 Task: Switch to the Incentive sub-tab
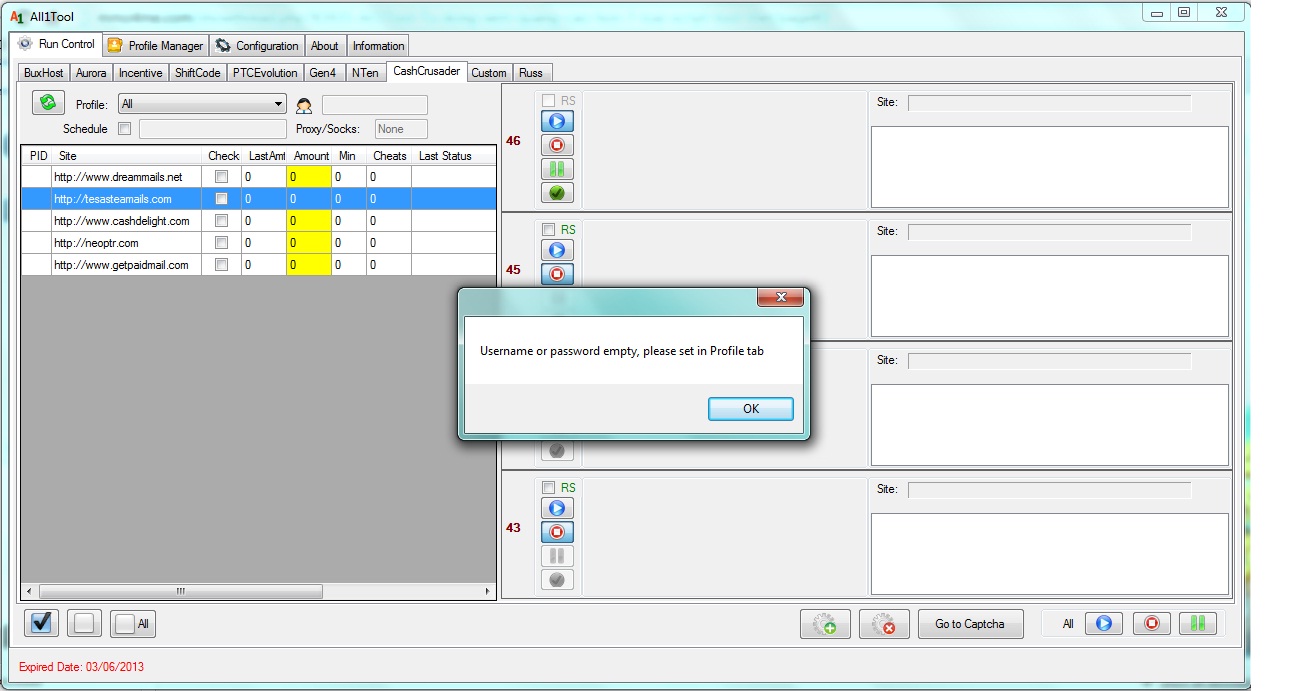141,73
